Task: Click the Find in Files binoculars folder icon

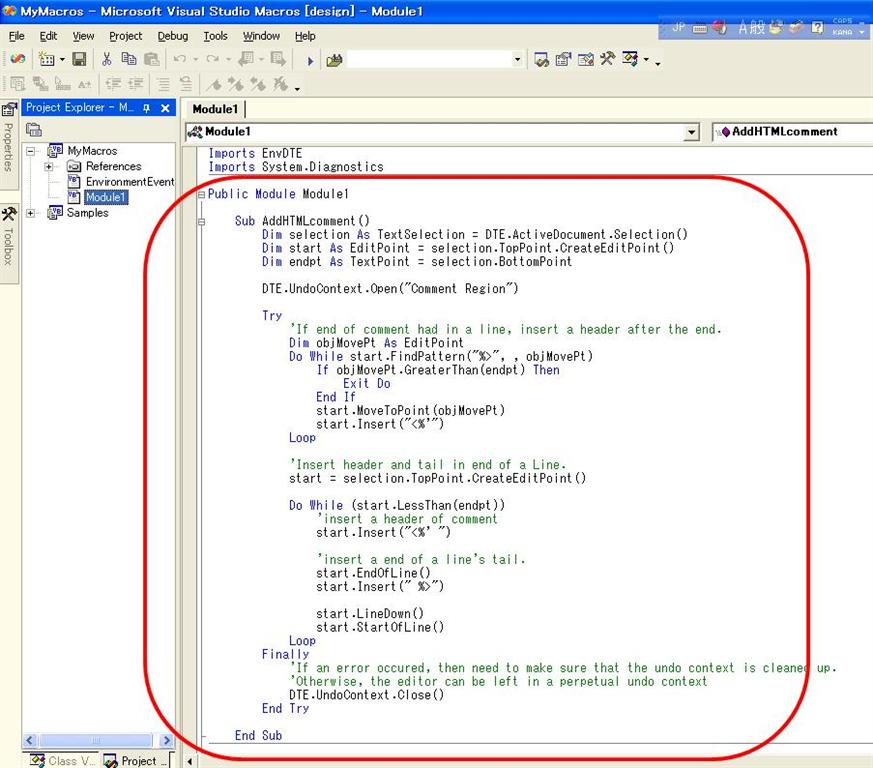Action: click(x=334, y=60)
